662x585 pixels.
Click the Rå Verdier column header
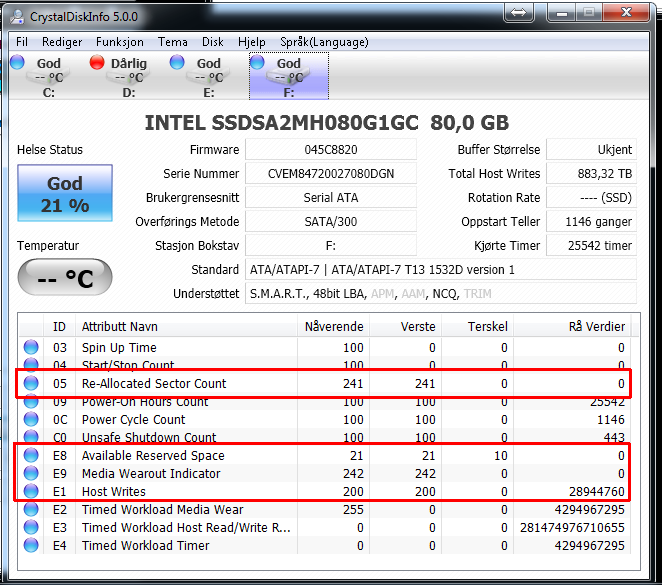(572, 326)
